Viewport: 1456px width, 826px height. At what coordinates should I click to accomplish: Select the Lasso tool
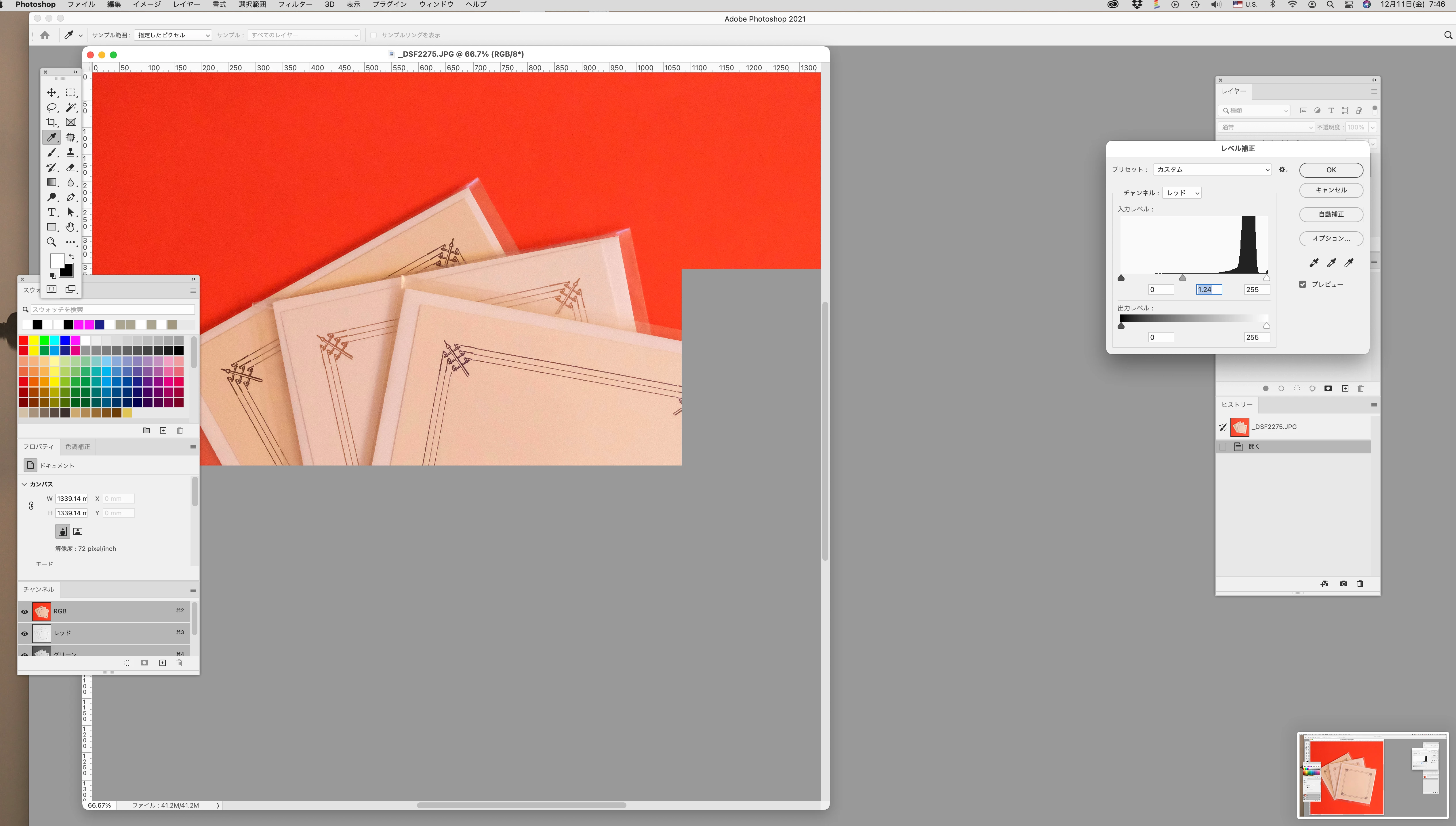[52, 107]
